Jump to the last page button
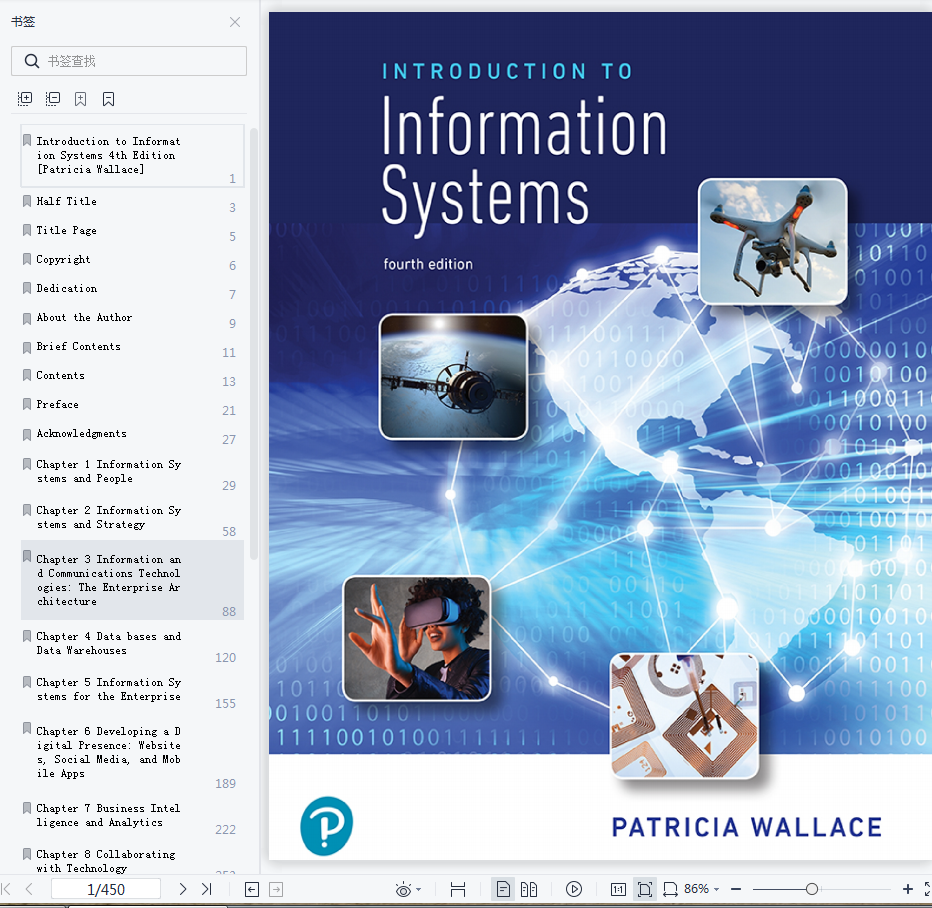 coord(206,889)
